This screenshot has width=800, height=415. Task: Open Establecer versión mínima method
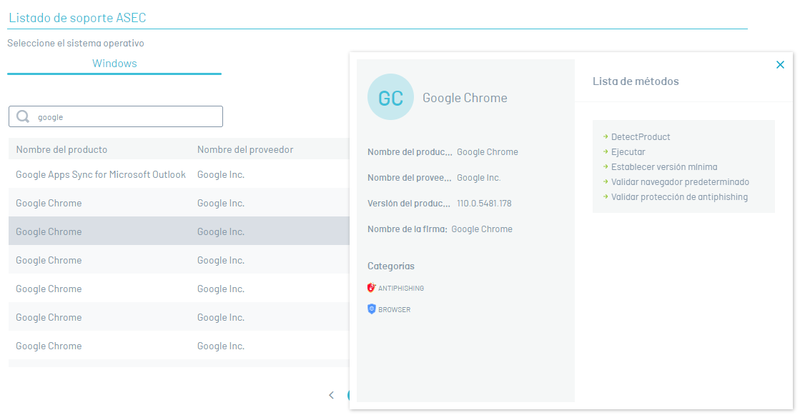pos(664,167)
